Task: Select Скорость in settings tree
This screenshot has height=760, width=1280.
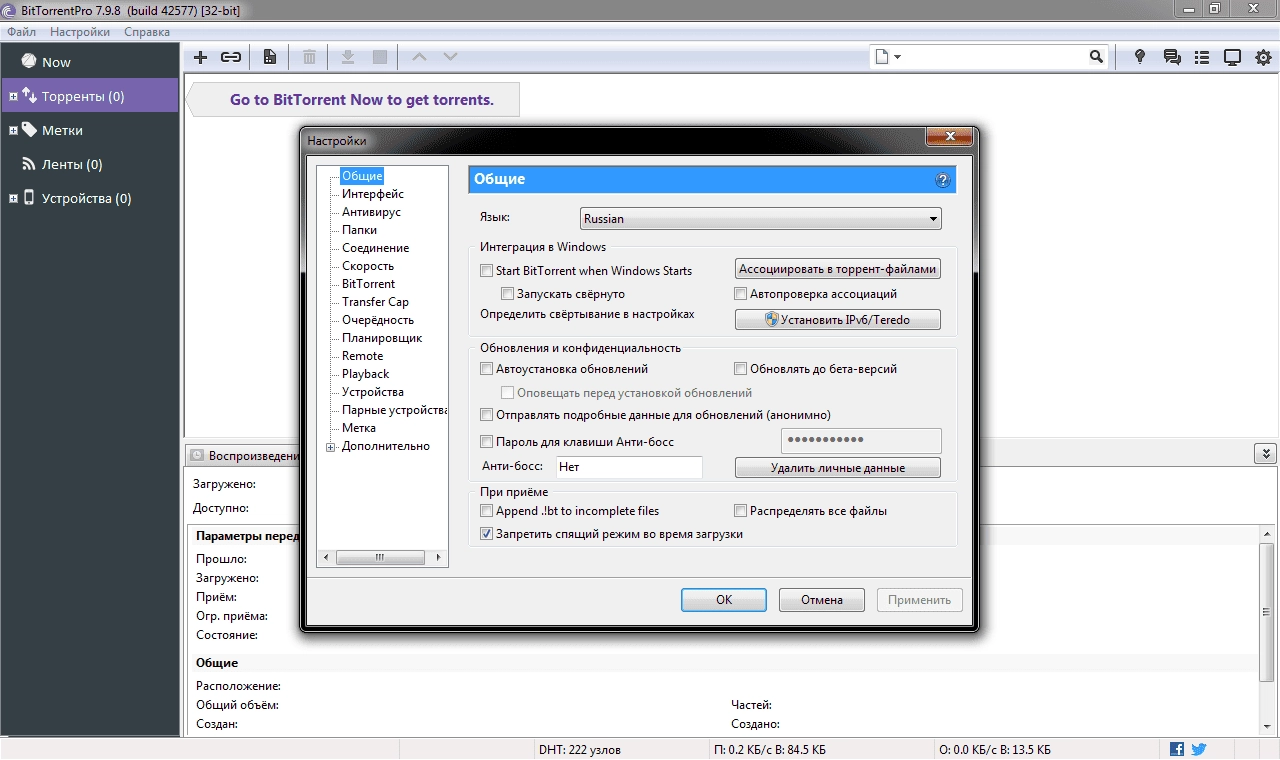Action: 368,266
